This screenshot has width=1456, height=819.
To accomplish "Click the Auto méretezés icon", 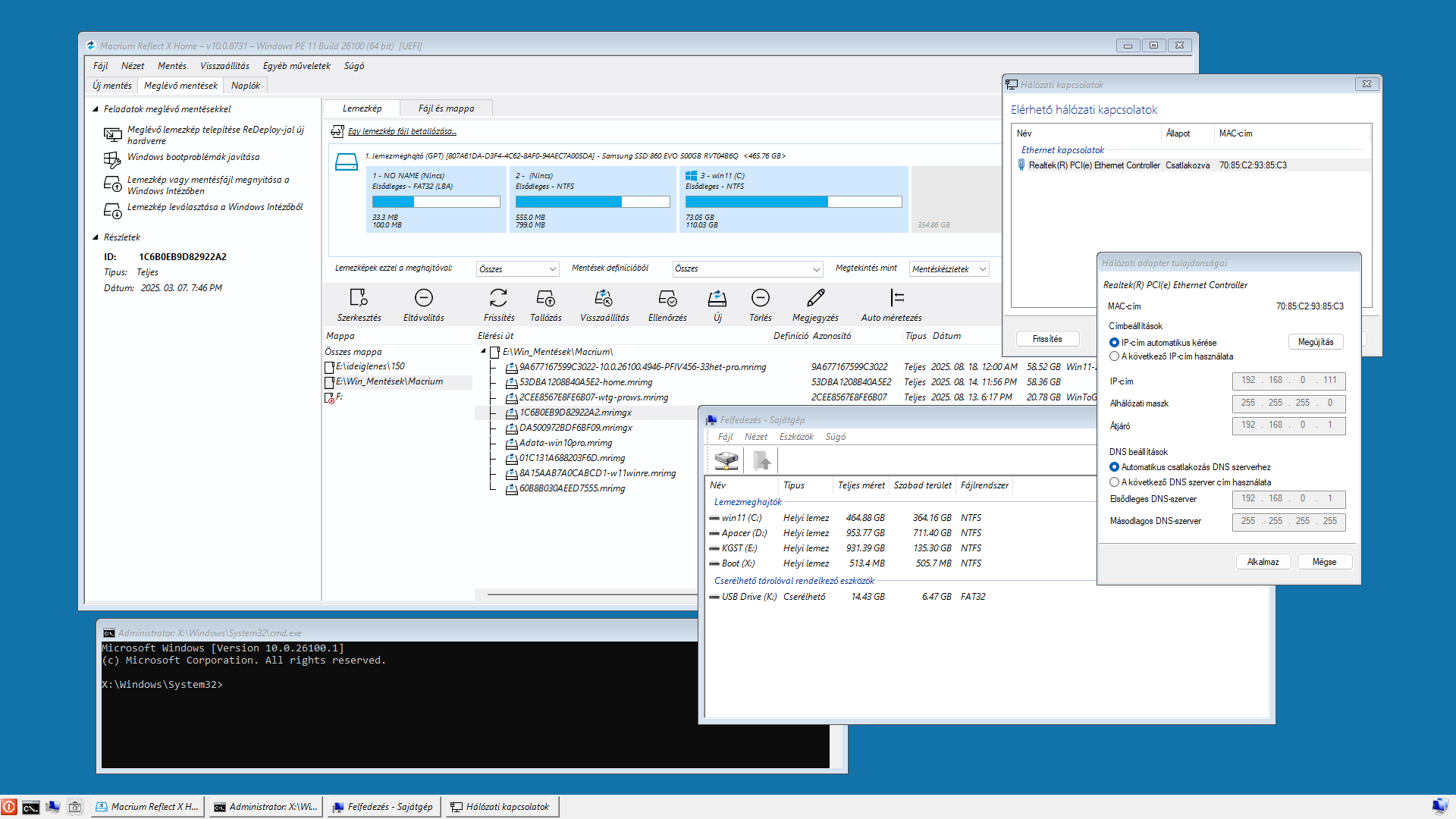I will point(897,298).
